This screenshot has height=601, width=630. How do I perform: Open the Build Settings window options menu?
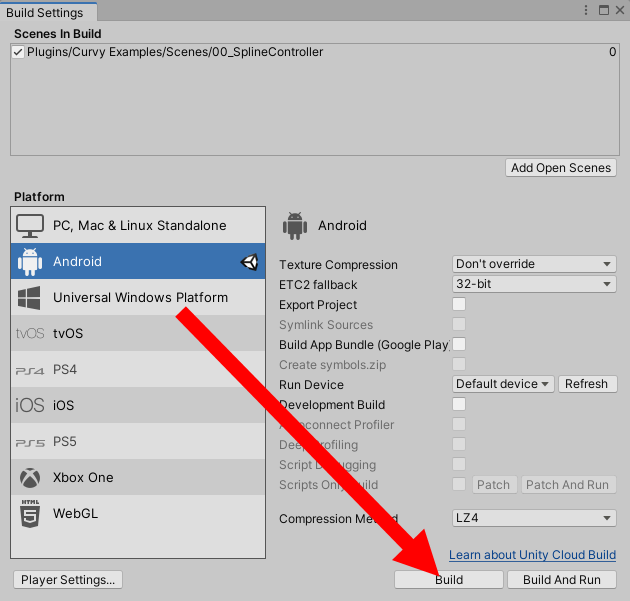coord(586,10)
